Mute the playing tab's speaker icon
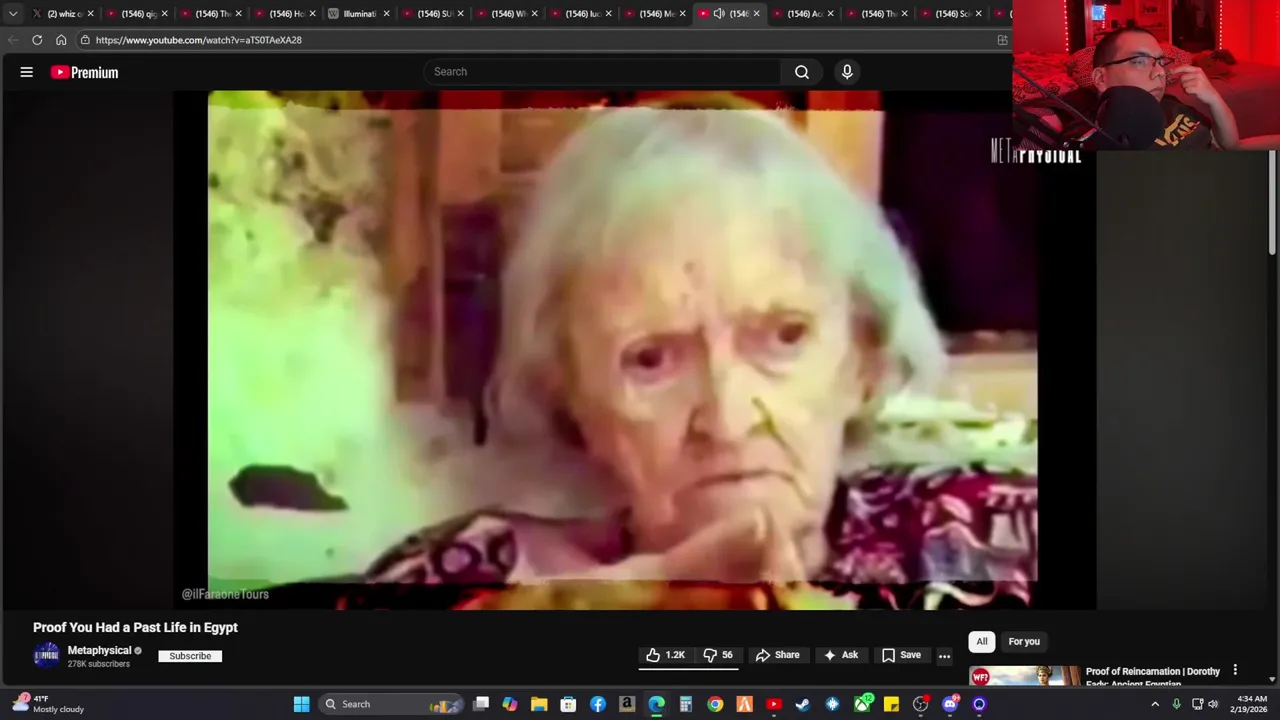This screenshot has height=720, width=1280. (x=718, y=14)
